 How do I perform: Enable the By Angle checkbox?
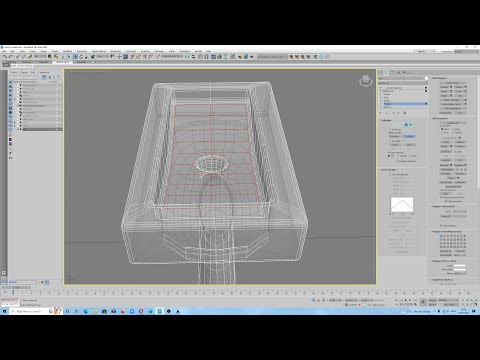pos(390,141)
